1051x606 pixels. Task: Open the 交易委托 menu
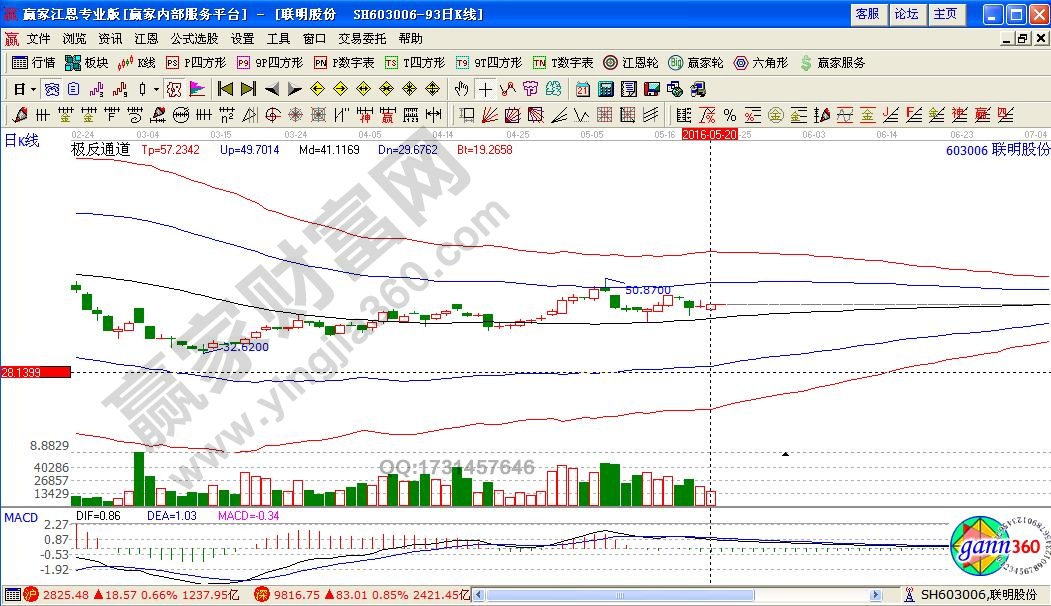pos(362,38)
